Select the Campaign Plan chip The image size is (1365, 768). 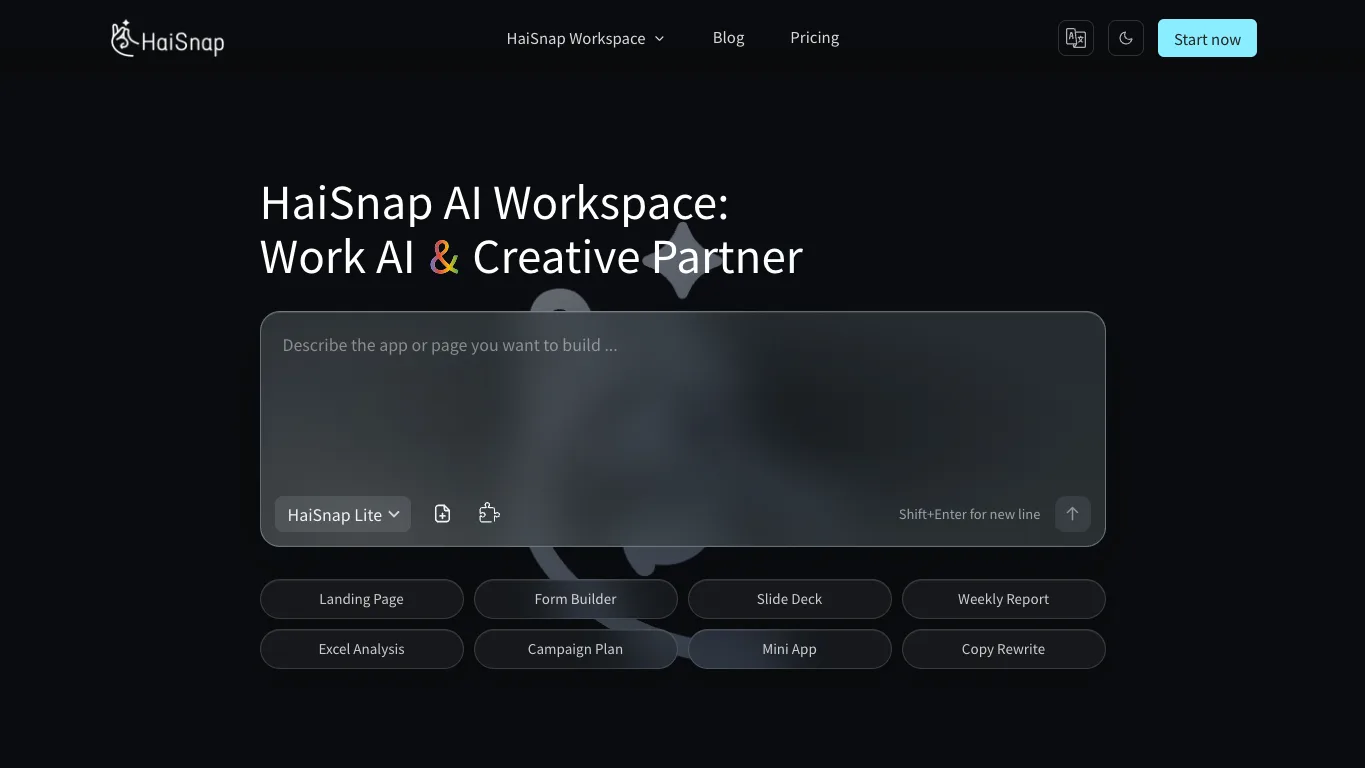click(x=576, y=649)
